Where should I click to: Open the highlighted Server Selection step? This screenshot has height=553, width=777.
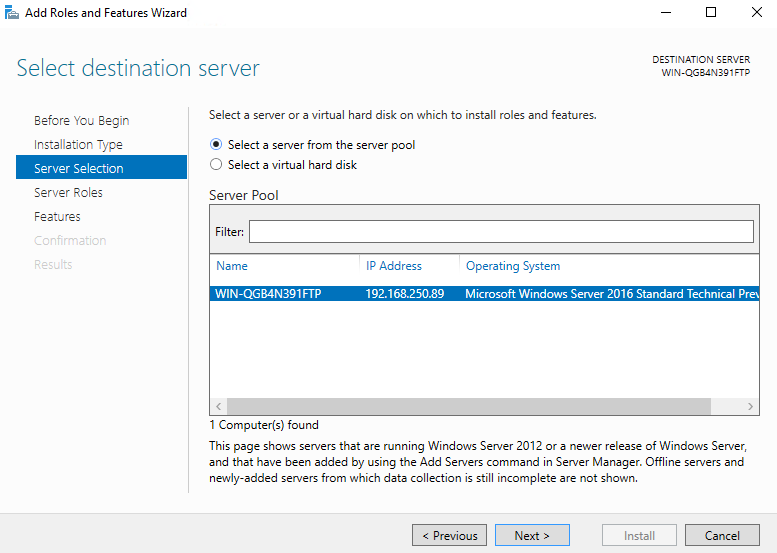click(102, 167)
